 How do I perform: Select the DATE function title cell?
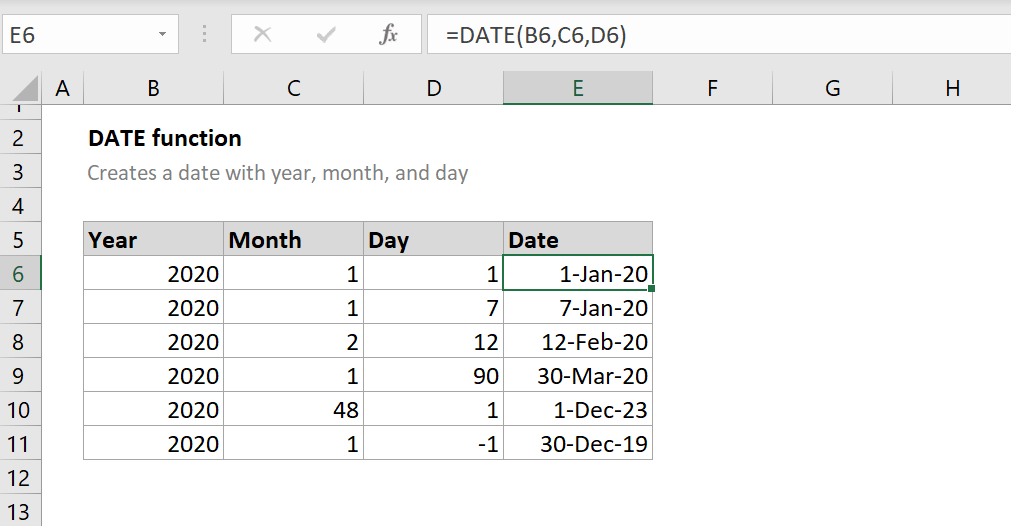[x=164, y=138]
